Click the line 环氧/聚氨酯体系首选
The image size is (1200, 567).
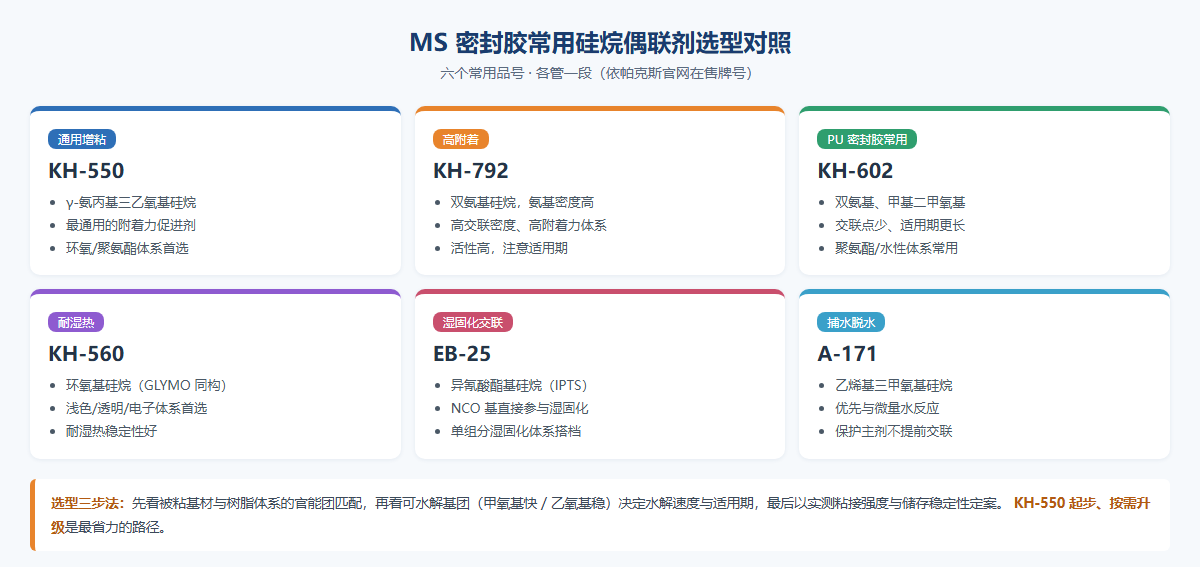click(127, 248)
